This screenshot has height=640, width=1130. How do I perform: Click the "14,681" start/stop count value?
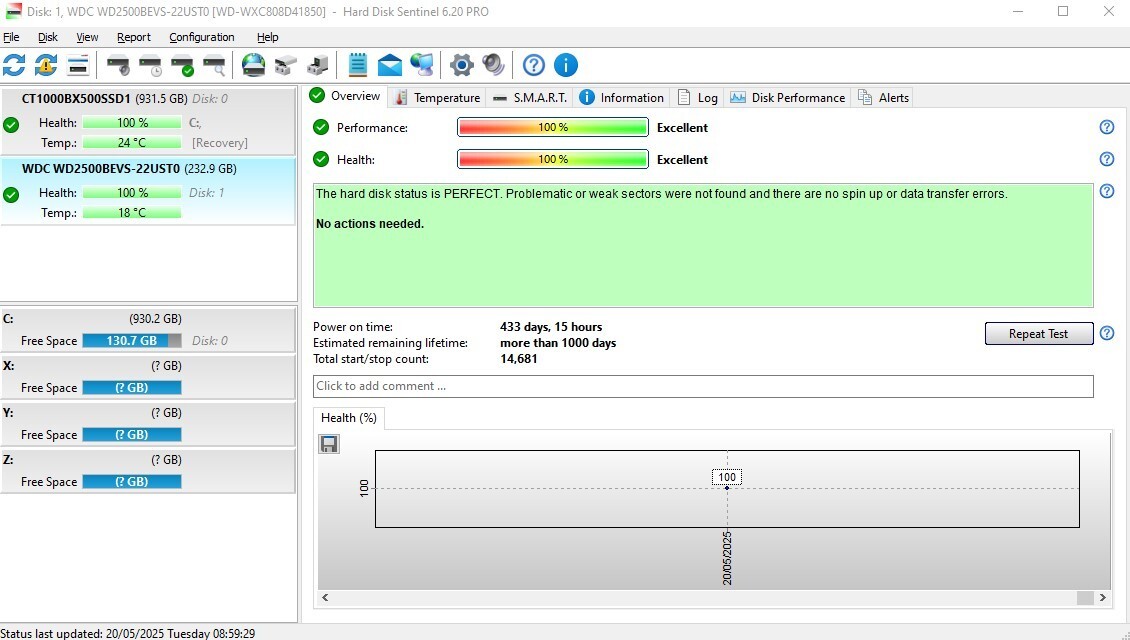[518, 359]
